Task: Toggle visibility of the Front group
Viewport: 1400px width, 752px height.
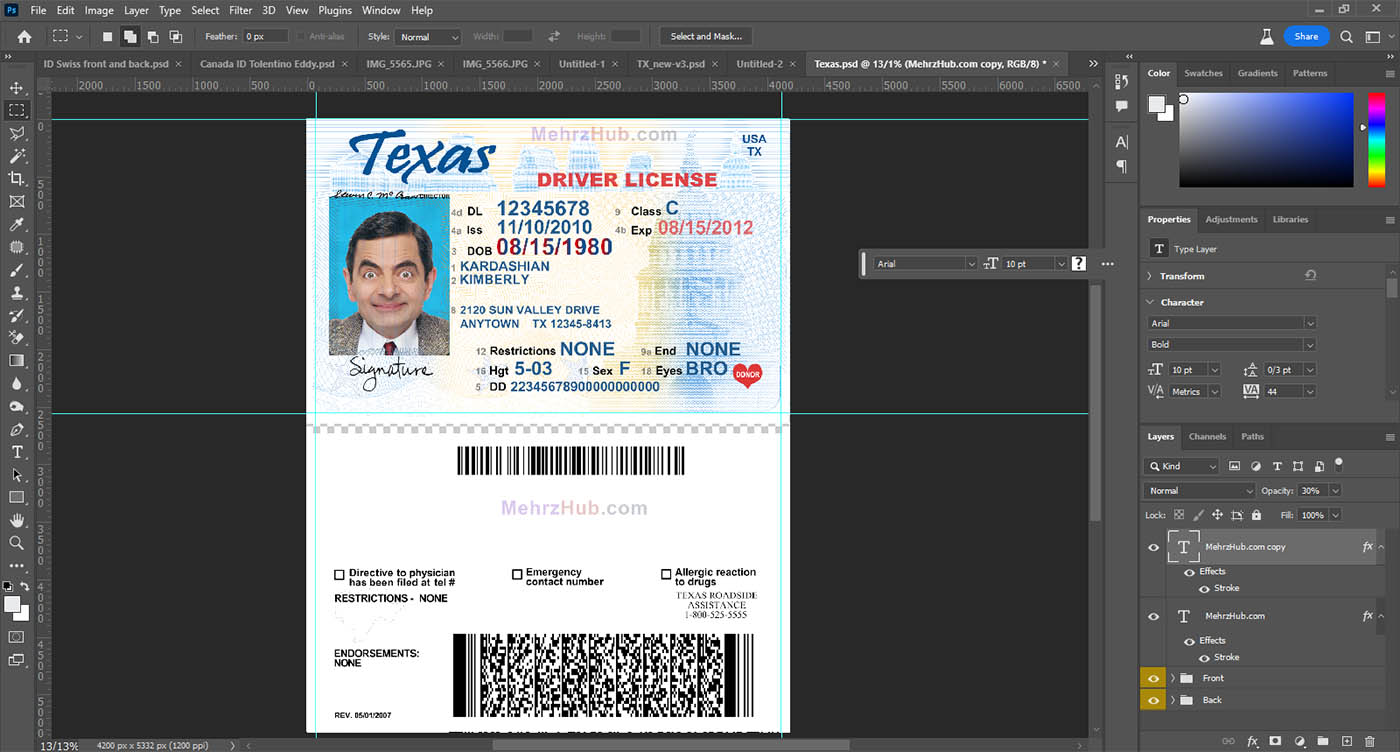Action: pos(1153,678)
